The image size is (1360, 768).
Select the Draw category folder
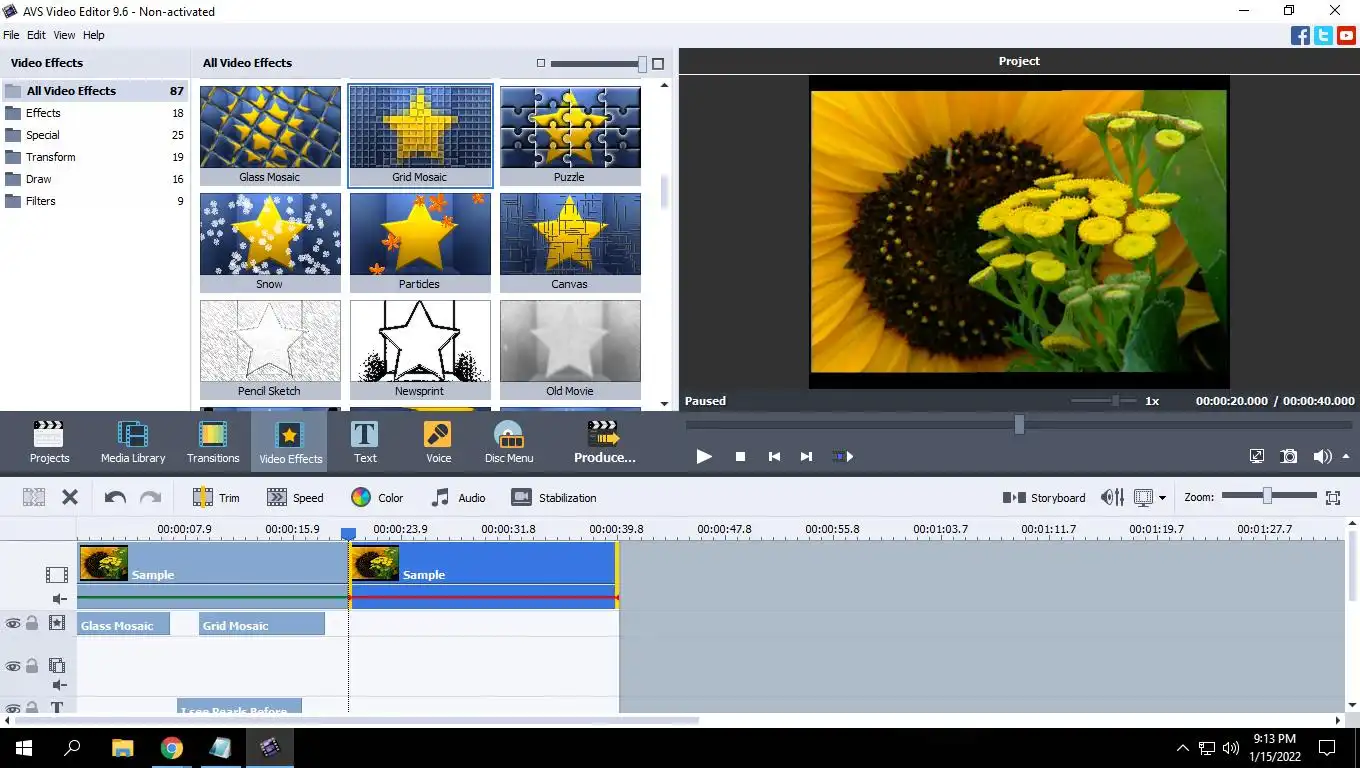95,179
